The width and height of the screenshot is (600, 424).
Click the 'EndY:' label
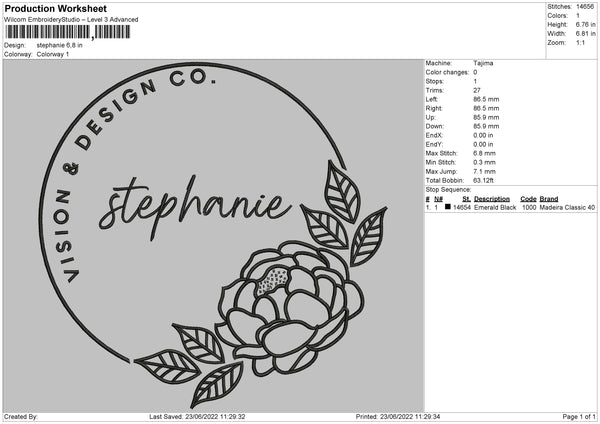[434, 144]
